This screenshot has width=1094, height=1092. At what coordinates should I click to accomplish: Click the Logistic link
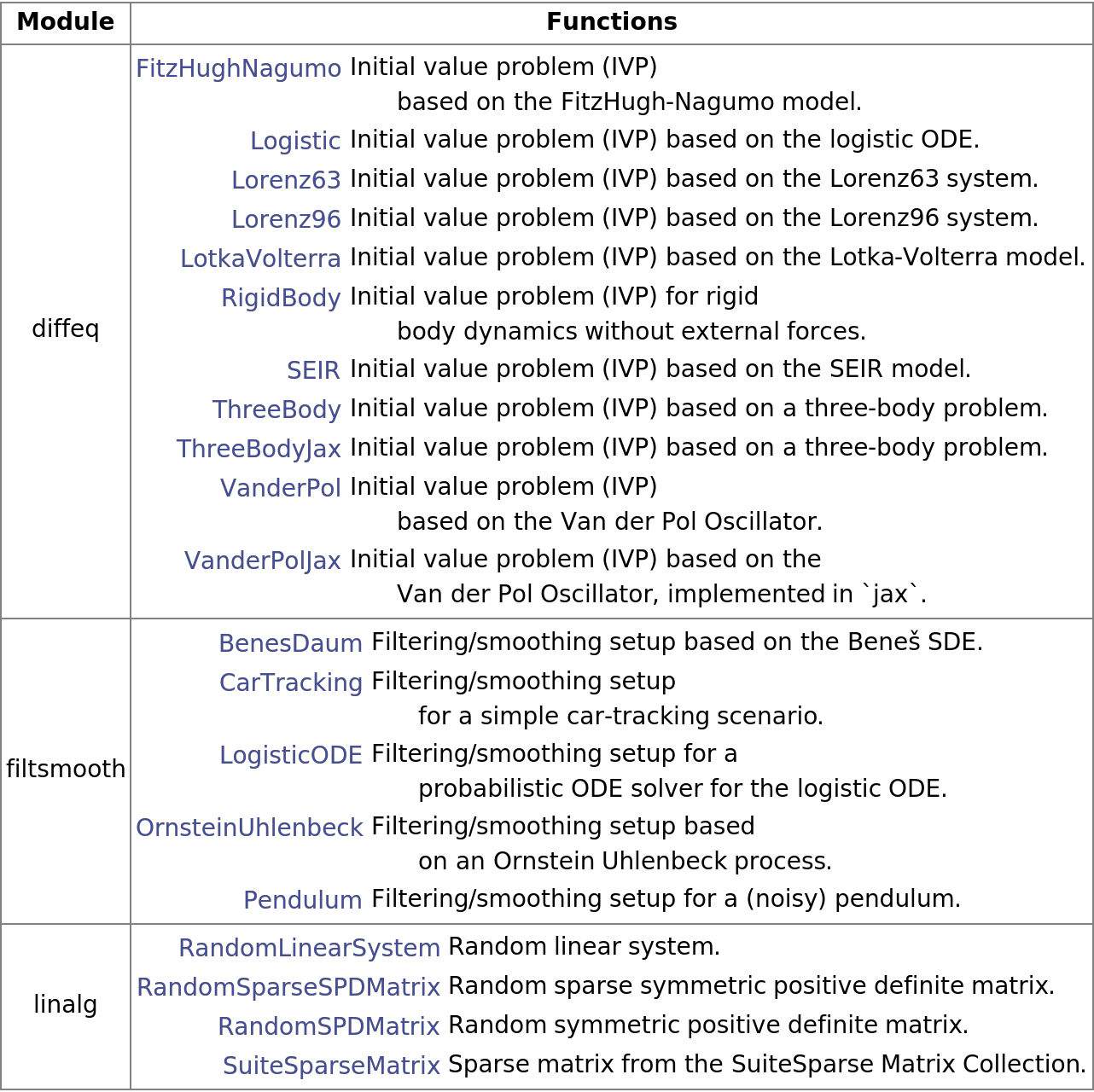[295, 142]
